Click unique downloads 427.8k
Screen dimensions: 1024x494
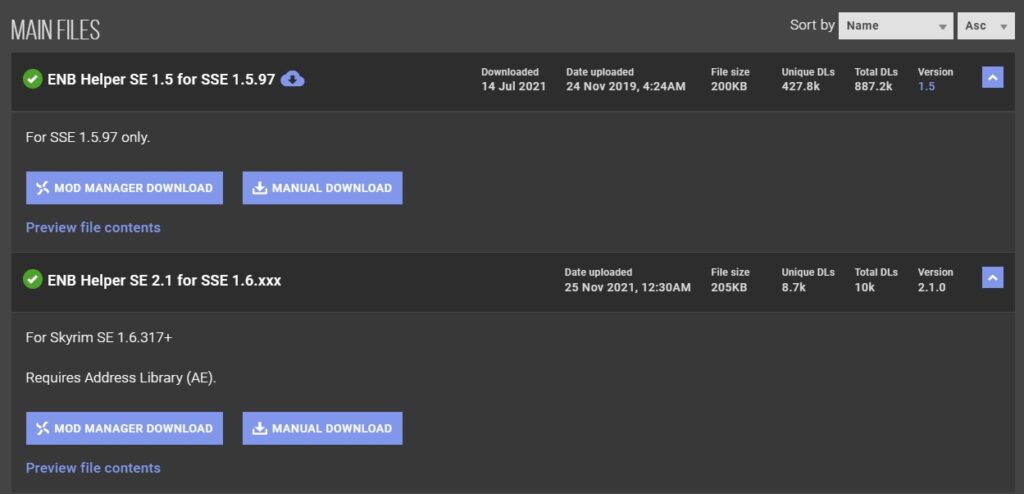click(800, 86)
